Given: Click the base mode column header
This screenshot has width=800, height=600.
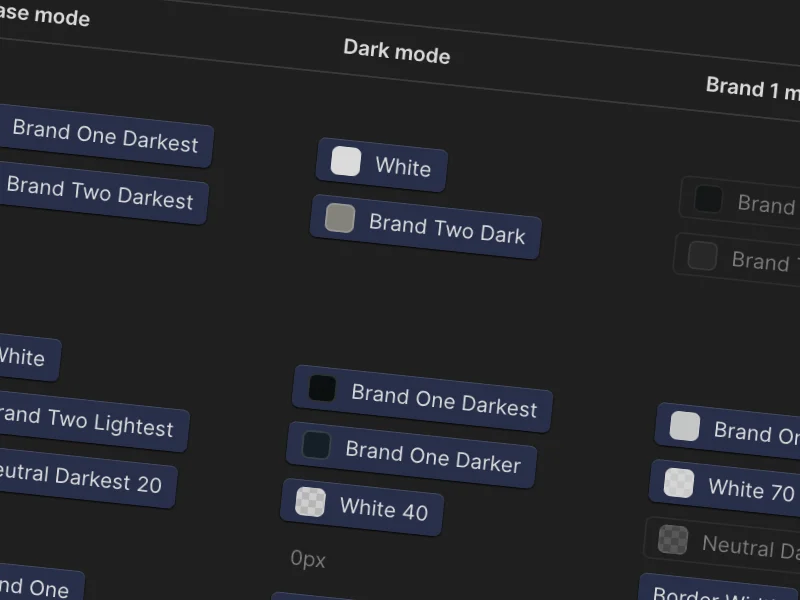Looking at the screenshot, I should tap(45, 14).
